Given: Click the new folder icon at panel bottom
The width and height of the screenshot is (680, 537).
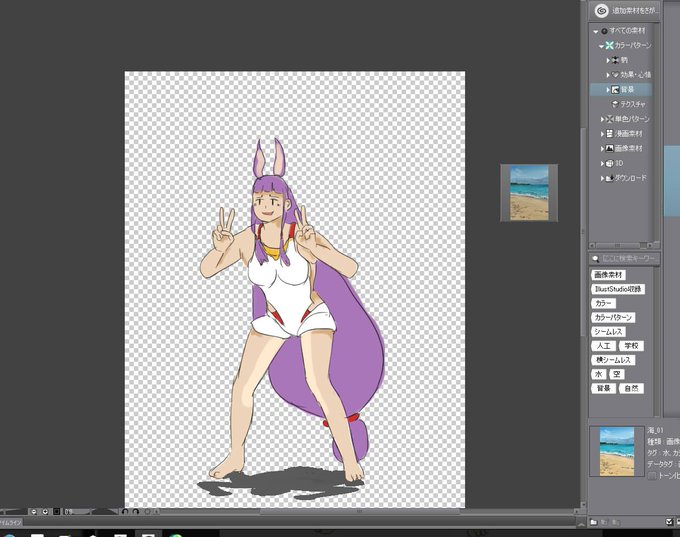Looking at the screenshot, I should point(594,522).
